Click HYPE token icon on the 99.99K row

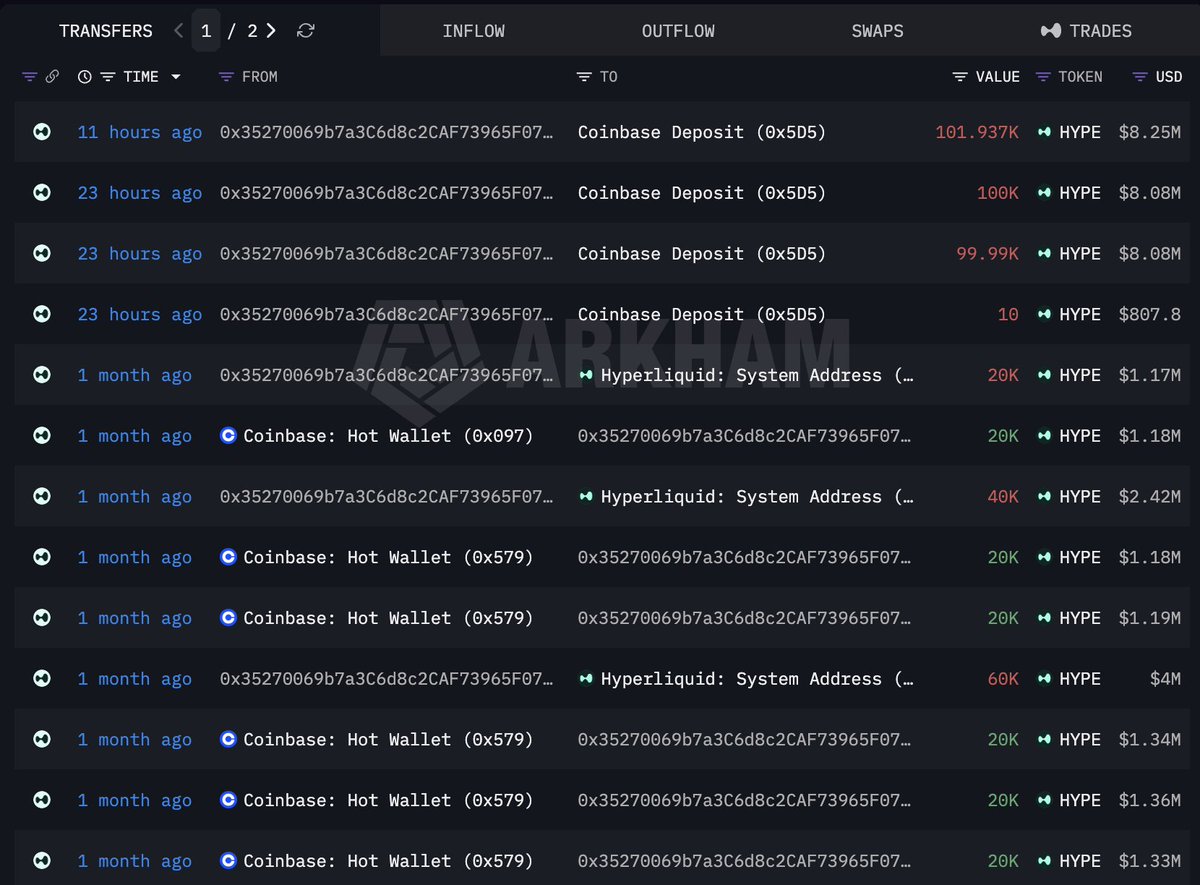[1045, 253]
